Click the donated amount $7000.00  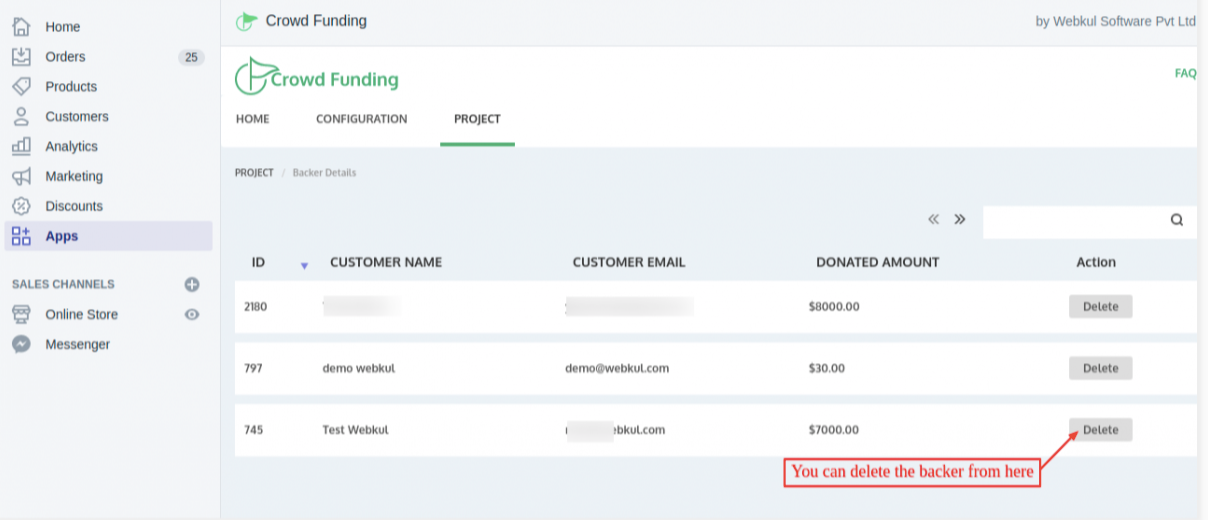tap(834, 430)
